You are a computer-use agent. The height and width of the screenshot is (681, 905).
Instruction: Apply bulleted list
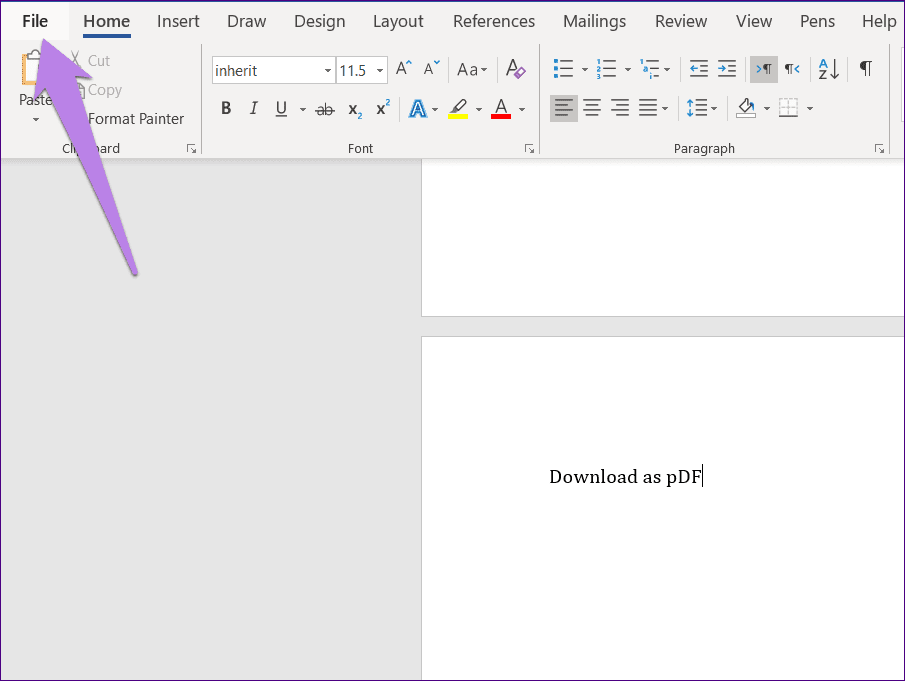[563, 69]
